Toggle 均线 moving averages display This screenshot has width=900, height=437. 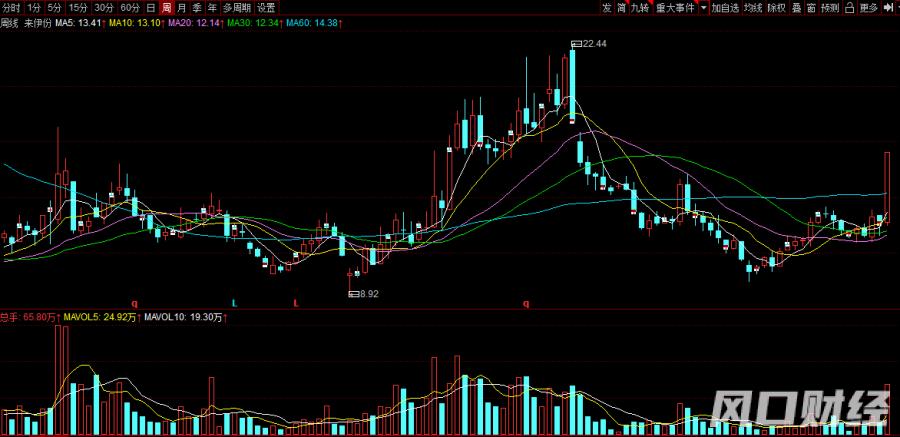tap(752, 8)
